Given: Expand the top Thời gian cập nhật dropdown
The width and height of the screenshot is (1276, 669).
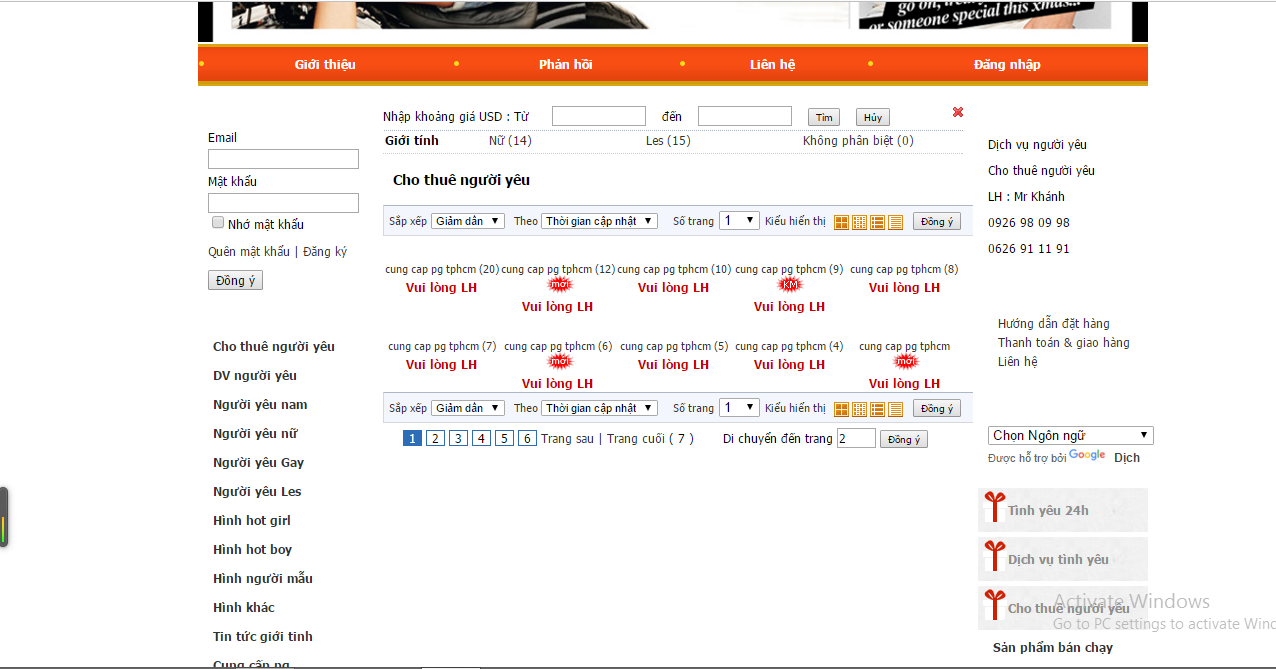Looking at the screenshot, I should [599, 221].
